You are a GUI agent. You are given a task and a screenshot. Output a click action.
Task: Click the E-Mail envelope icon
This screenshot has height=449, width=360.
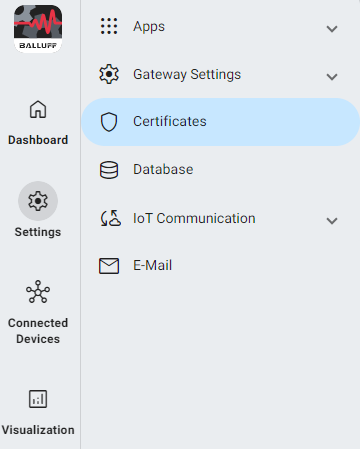coord(109,266)
